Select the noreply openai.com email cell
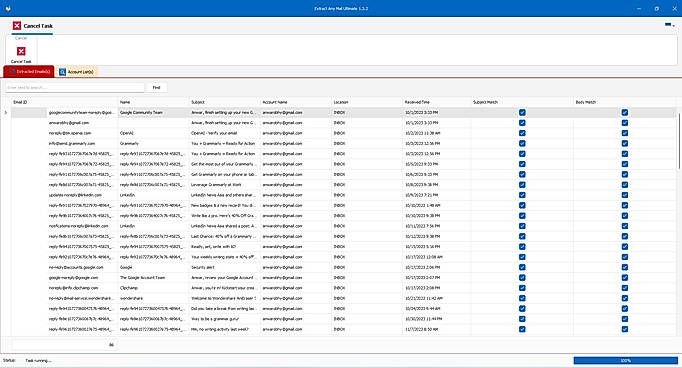682x368 pixels. 83,133
